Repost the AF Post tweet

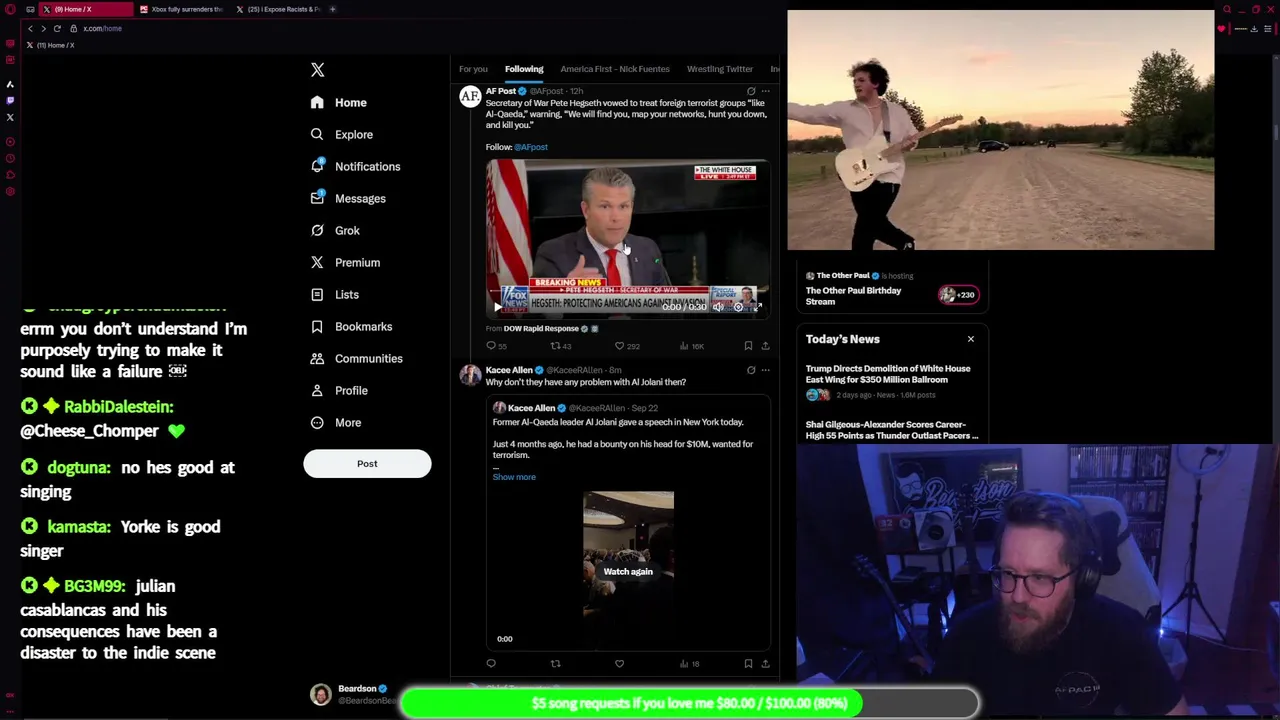pyautogui.click(x=555, y=346)
